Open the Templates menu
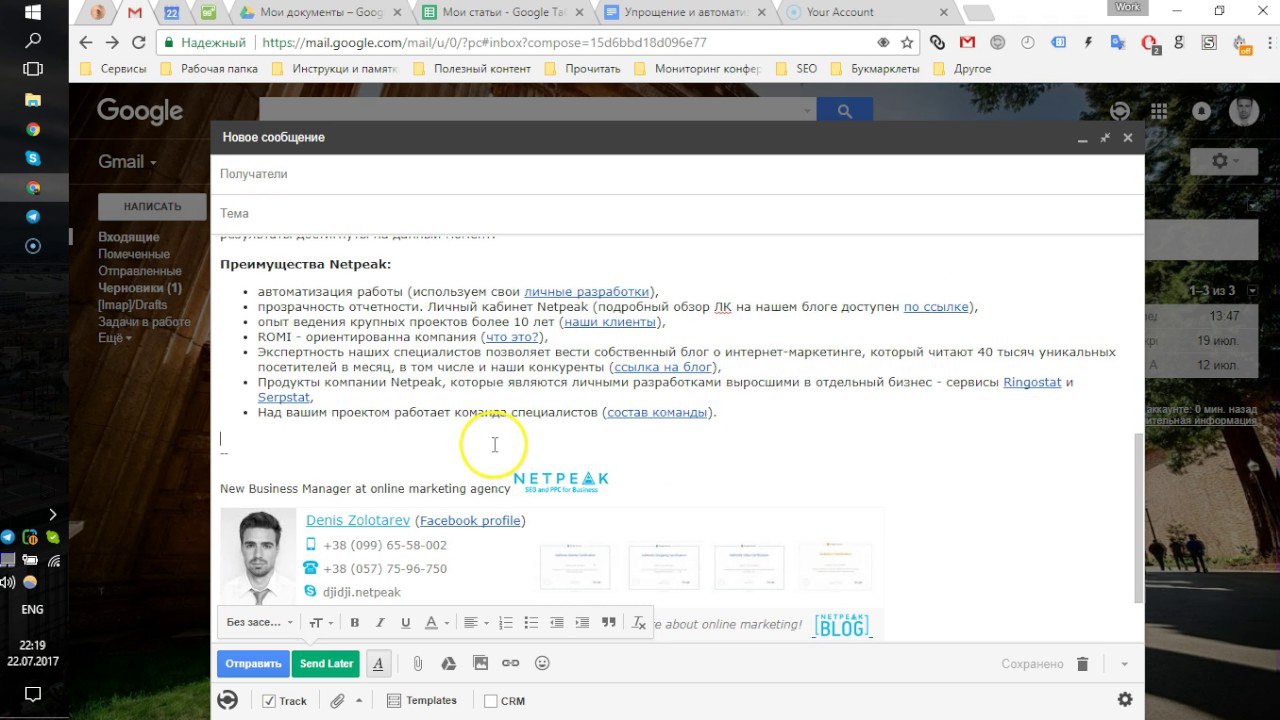 422,700
